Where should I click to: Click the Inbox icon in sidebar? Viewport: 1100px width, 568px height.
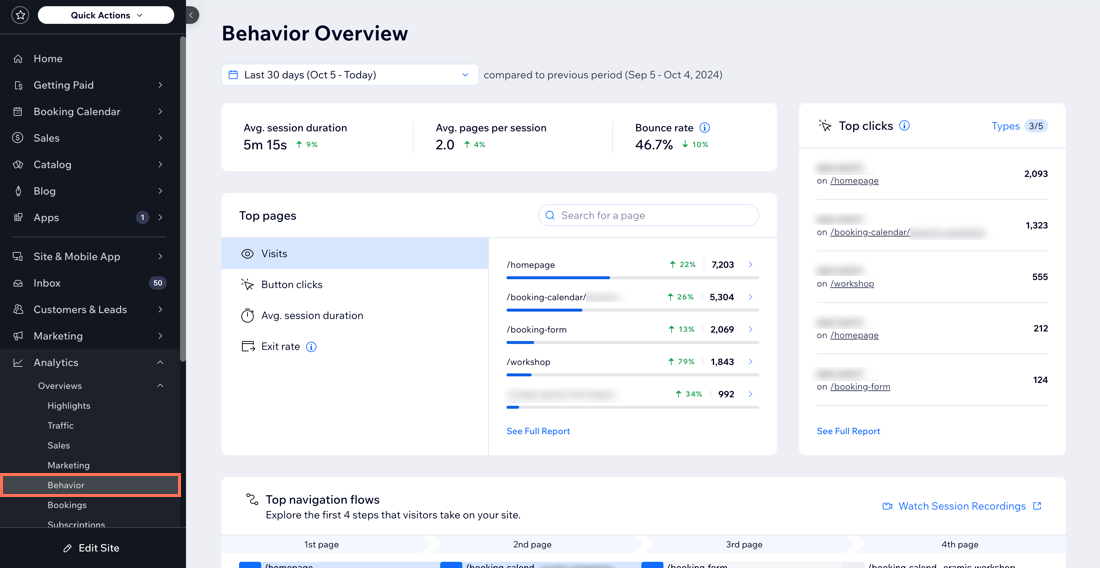18,283
